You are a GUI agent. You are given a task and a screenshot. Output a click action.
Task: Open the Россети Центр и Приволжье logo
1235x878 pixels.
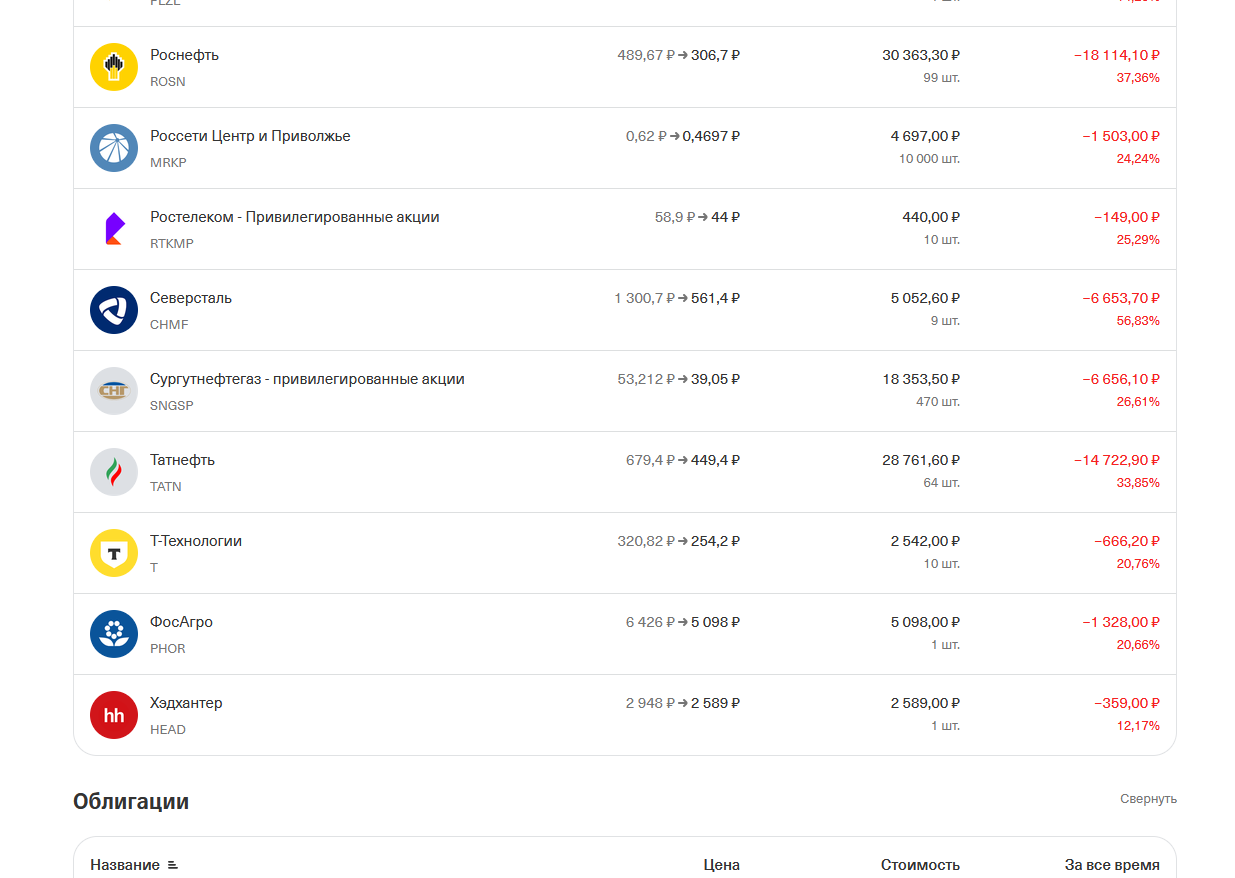pos(114,148)
